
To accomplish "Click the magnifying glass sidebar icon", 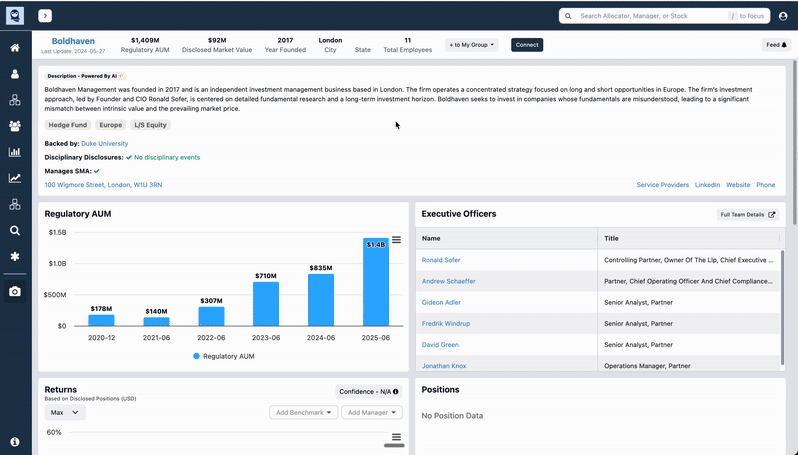I will 15,230.
